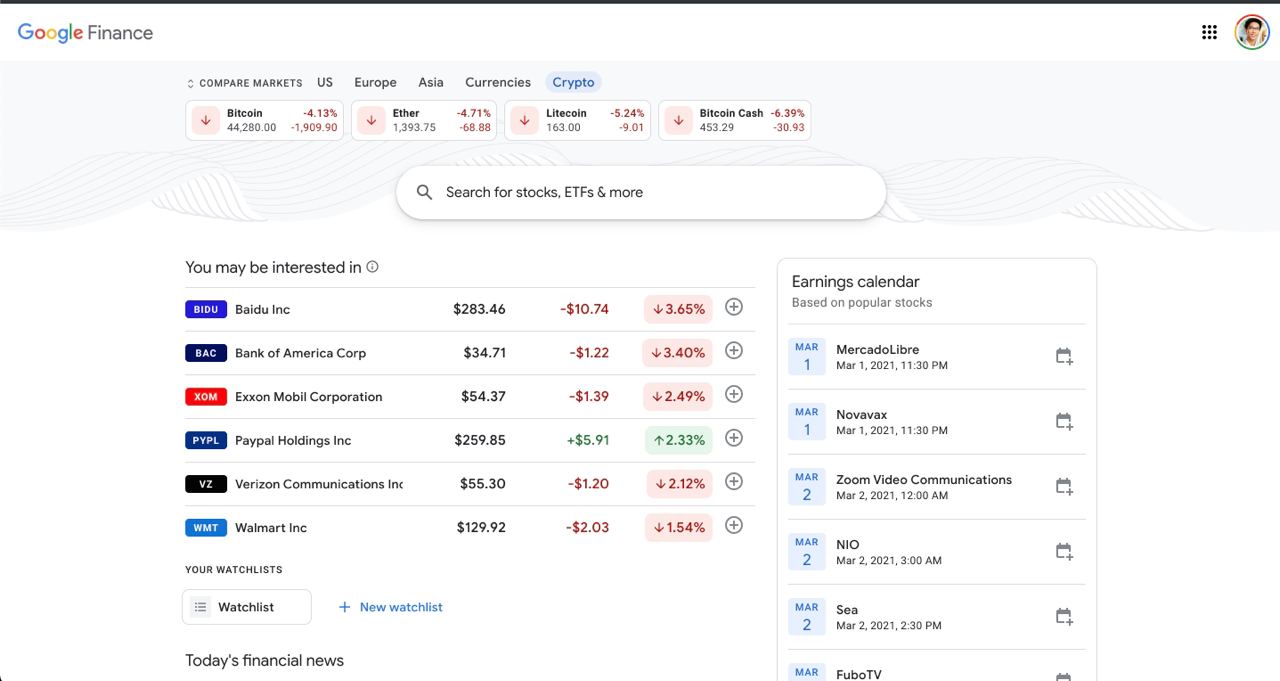Image resolution: width=1280 pixels, height=681 pixels.
Task: Click the Bitcoin Cash down-arrow icon
Action: point(678,120)
